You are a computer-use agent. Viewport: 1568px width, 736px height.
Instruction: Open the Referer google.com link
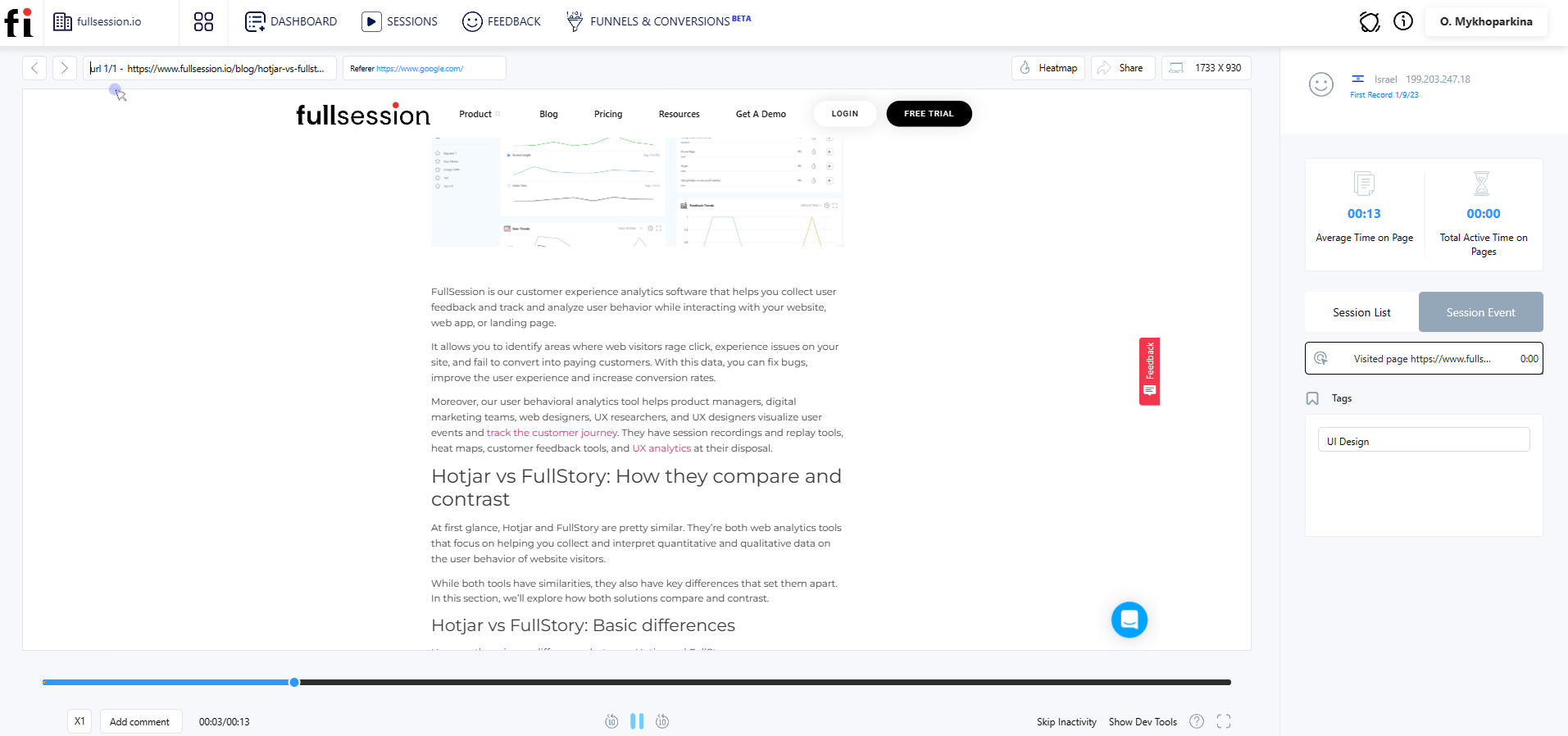[420, 69]
